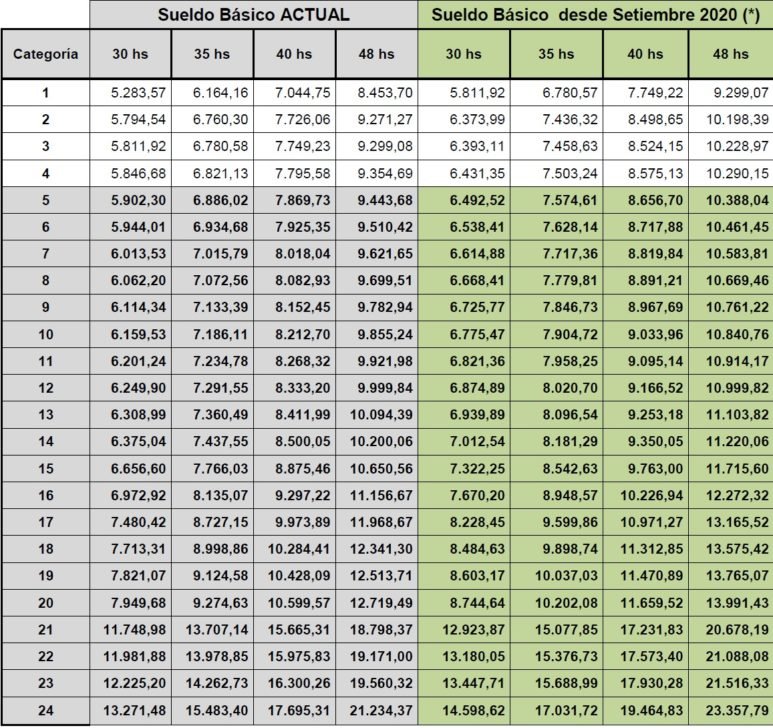Select the grey 40 hs column header
This screenshot has width=773, height=728.
click(294, 54)
